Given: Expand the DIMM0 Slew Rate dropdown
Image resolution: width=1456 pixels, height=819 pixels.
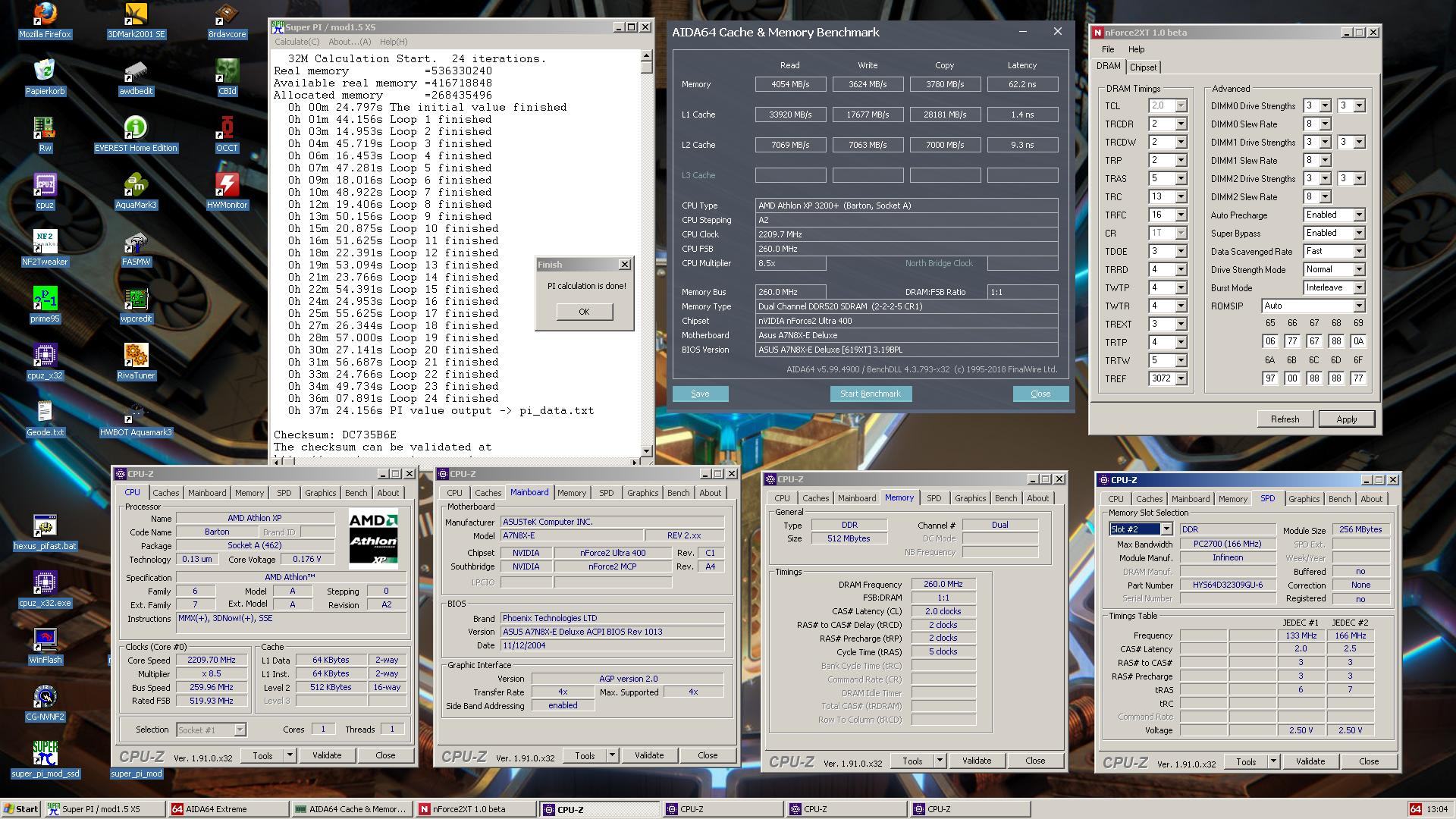Looking at the screenshot, I should pyautogui.click(x=1325, y=124).
